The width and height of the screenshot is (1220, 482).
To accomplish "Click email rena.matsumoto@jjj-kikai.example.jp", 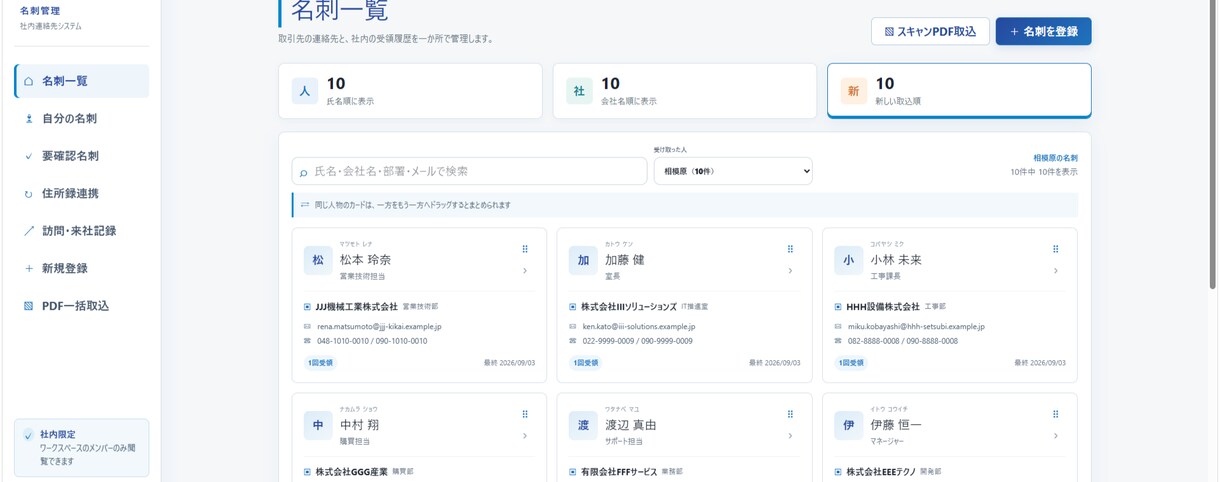I will [379, 327].
